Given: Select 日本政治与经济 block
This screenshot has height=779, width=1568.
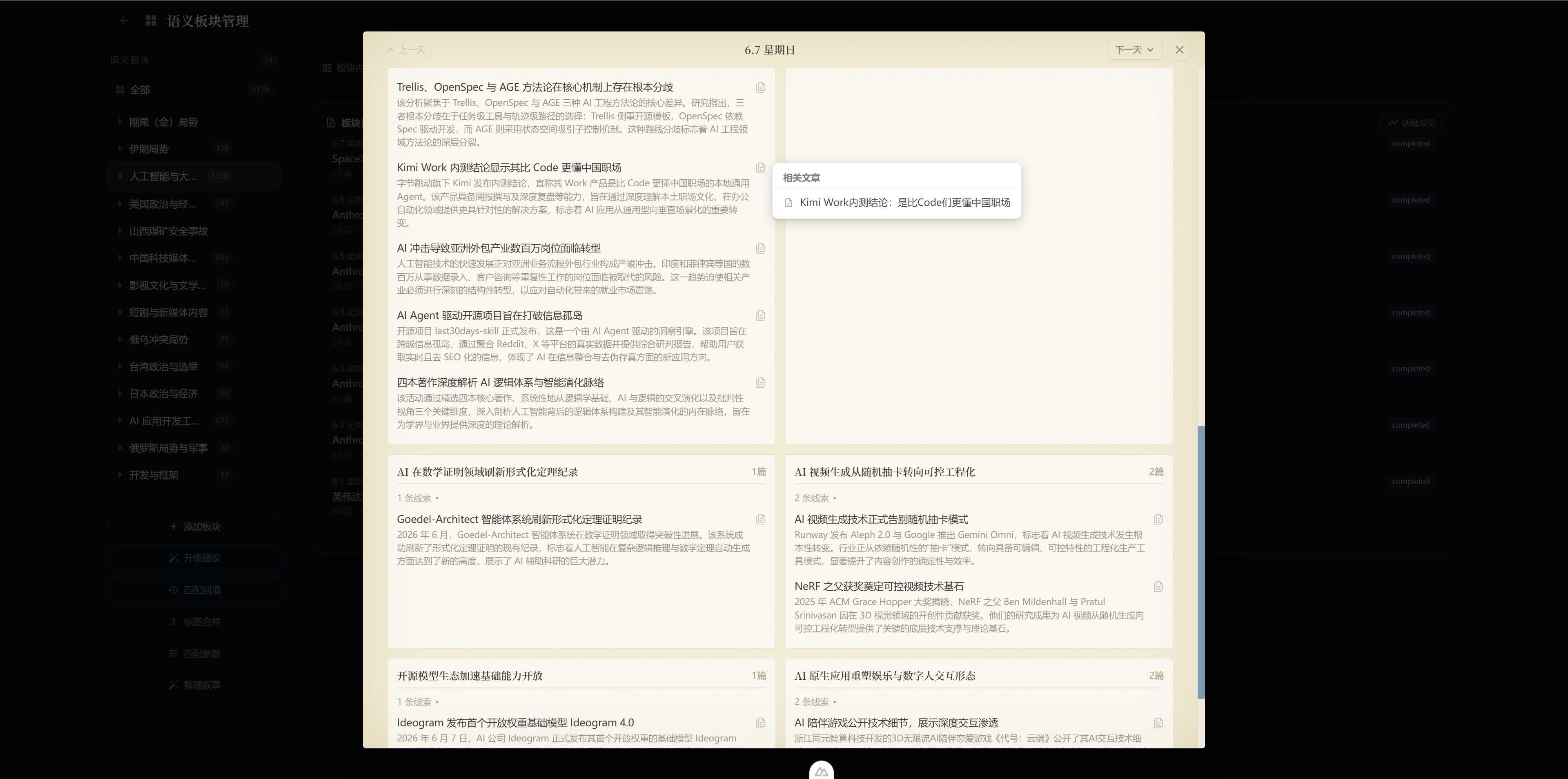Looking at the screenshot, I should point(194,393).
